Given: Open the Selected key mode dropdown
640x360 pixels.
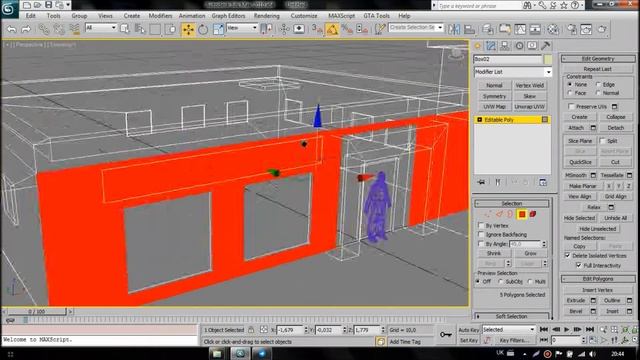Looking at the screenshot, I should tap(509, 329).
